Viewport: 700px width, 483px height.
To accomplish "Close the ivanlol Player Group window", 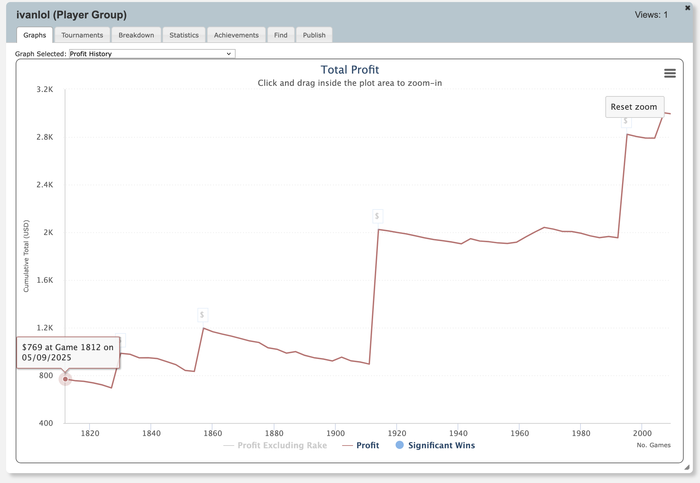I will [x=687, y=8].
